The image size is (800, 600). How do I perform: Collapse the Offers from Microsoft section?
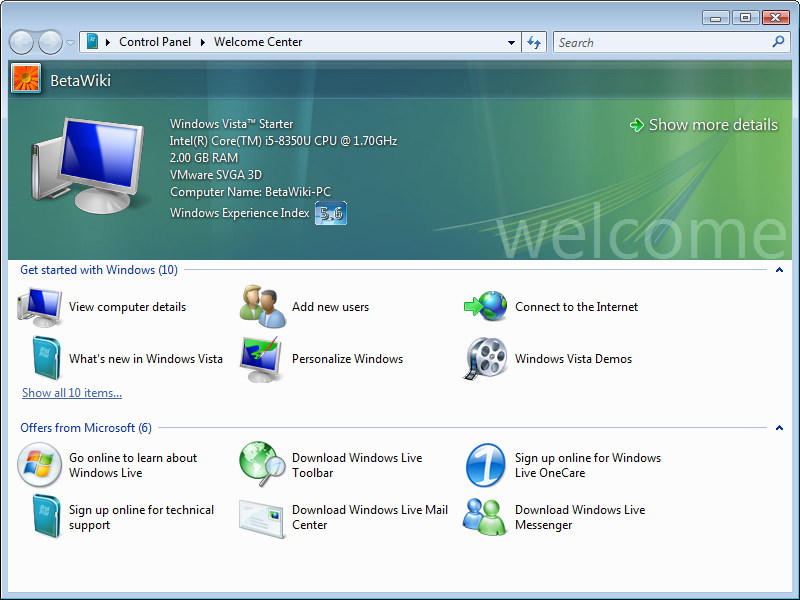point(779,428)
